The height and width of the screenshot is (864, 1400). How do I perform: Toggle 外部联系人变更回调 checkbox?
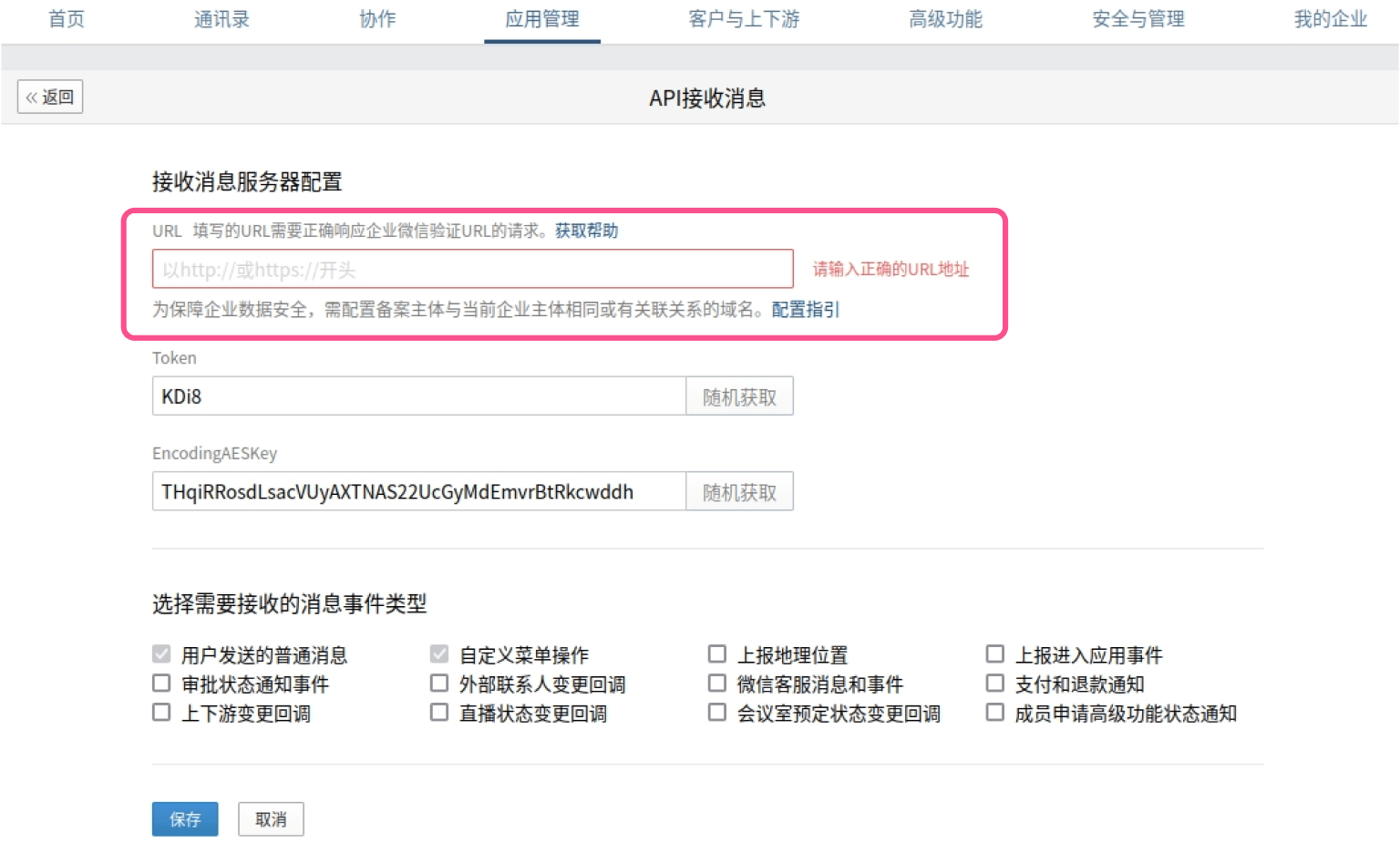[439, 684]
